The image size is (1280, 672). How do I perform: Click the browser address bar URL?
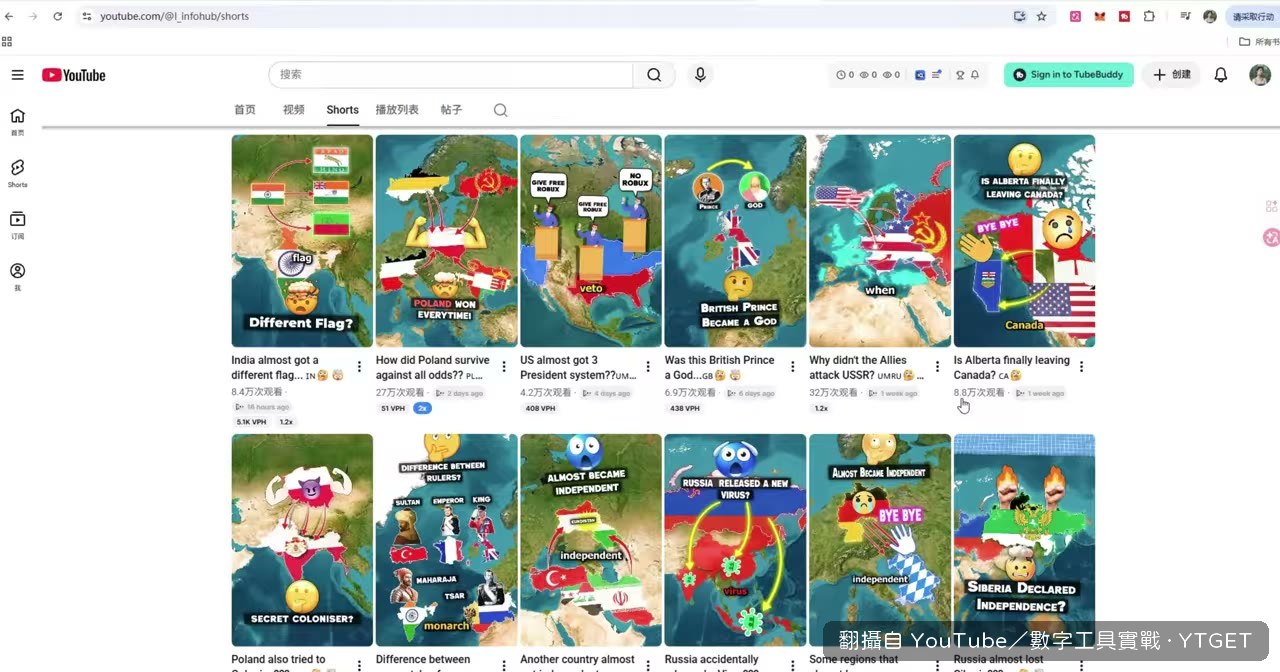(x=174, y=16)
